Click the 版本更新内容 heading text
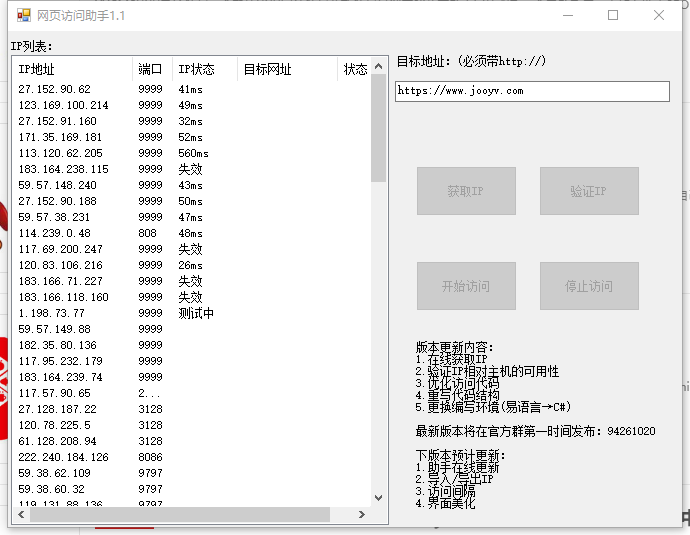This screenshot has height=535, width=690. [454, 347]
